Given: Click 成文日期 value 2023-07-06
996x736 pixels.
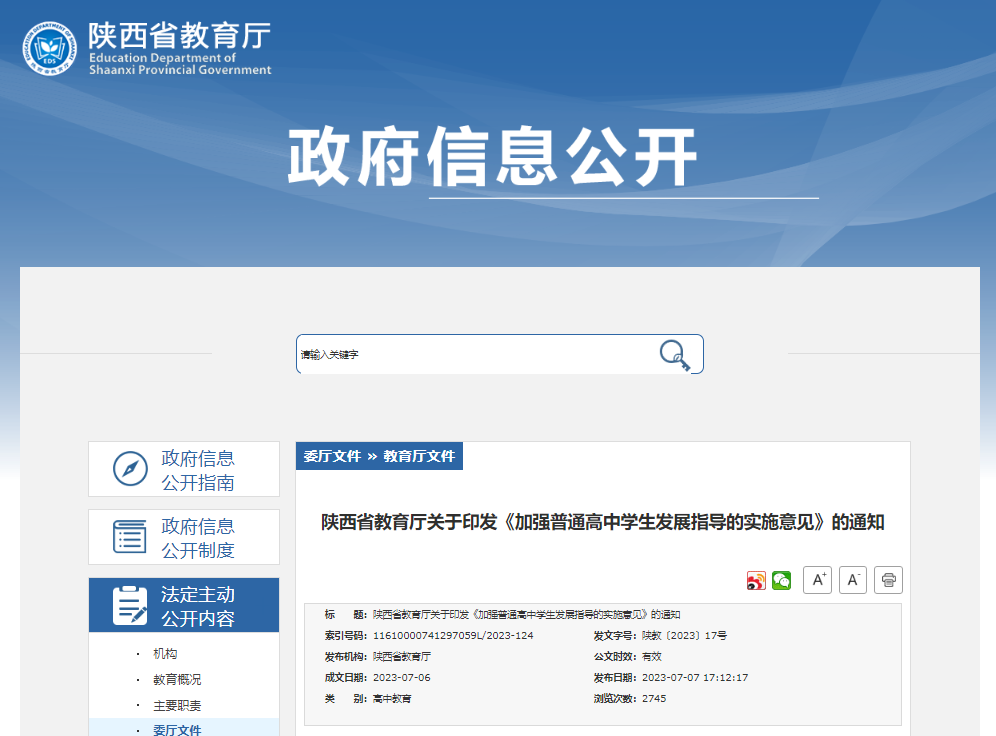Looking at the screenshot, I should 401,678.
